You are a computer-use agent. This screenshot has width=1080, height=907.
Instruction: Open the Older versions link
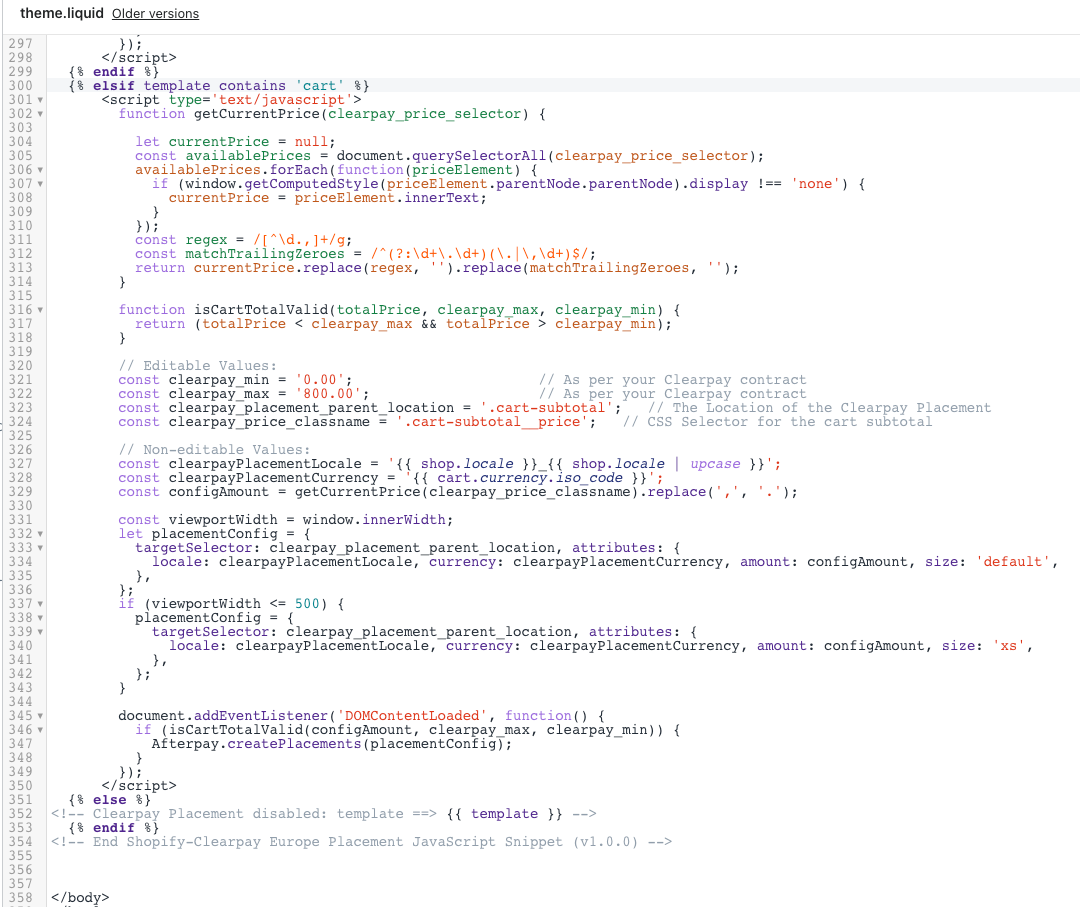tap(155, 14)
